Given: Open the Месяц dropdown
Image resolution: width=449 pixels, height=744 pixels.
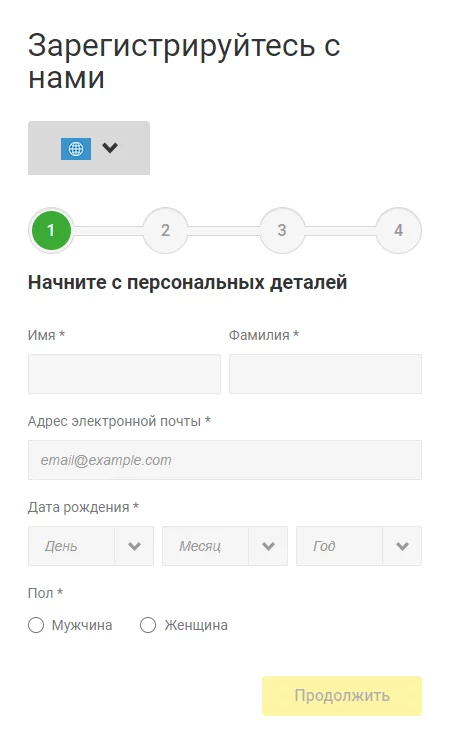Looking at the screenshot, I should click(x=224, y=546).
